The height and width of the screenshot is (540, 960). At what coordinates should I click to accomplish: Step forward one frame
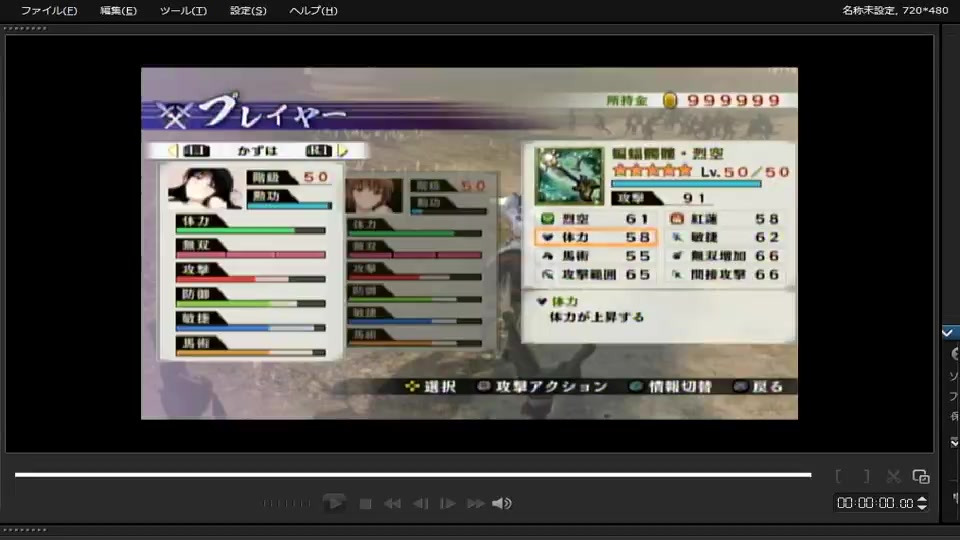click(x=448, y=503)
